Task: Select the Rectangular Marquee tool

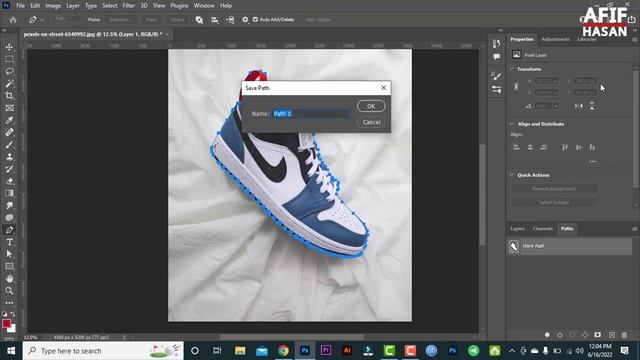Action: click(9, 59)
